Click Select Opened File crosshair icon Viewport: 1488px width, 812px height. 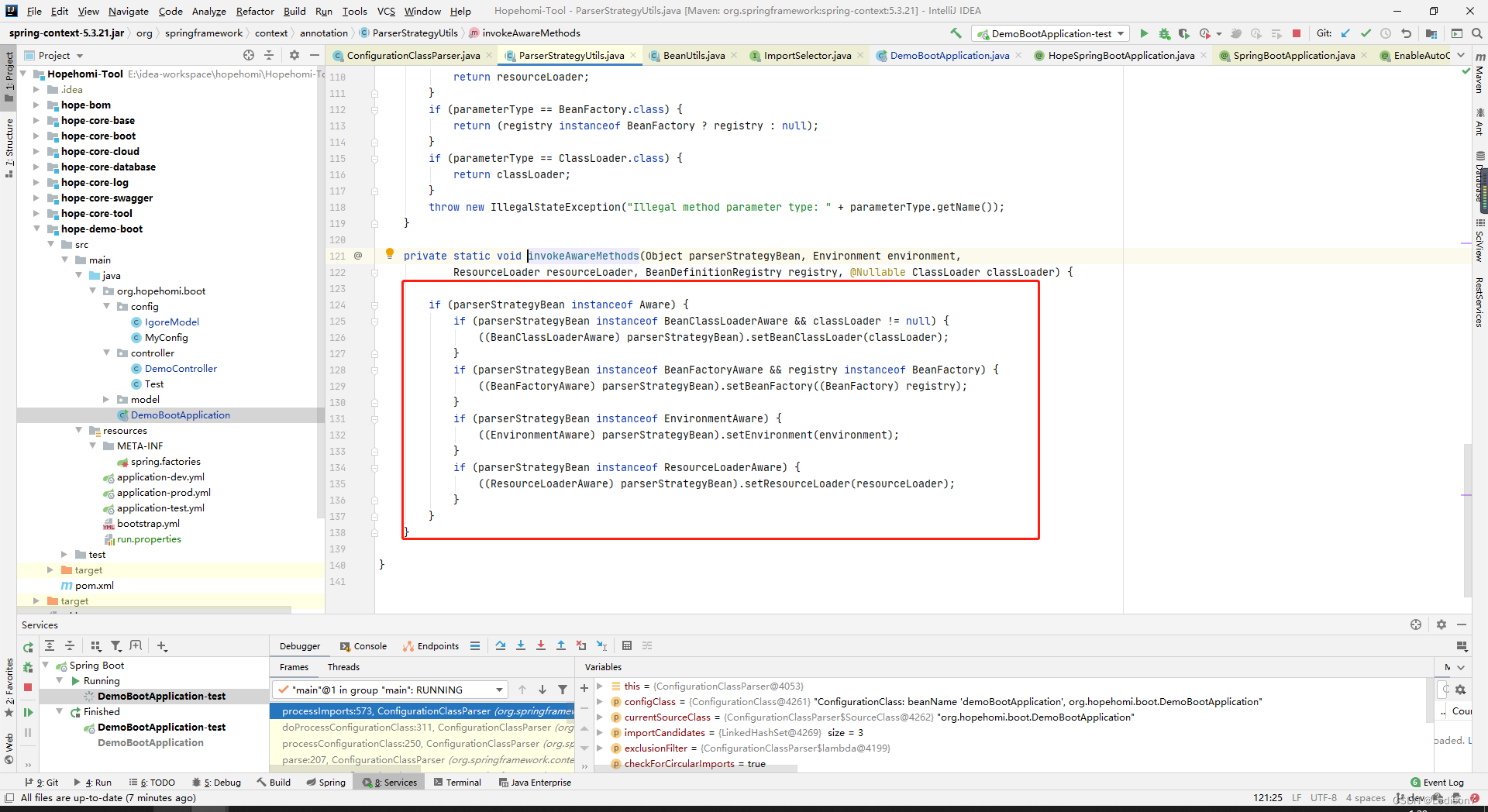click(x=249, y=55)
